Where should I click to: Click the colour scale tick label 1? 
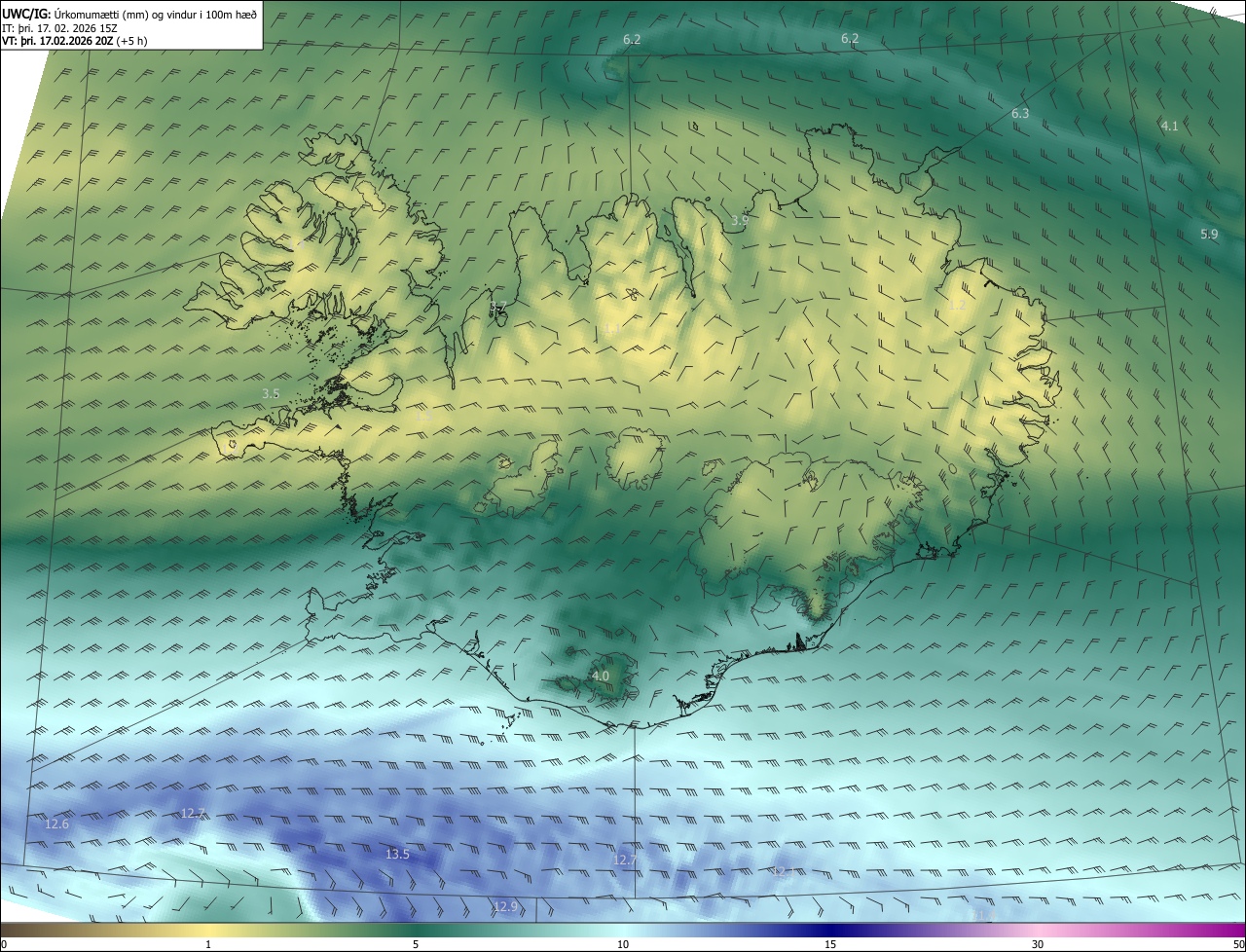[208, 944]
